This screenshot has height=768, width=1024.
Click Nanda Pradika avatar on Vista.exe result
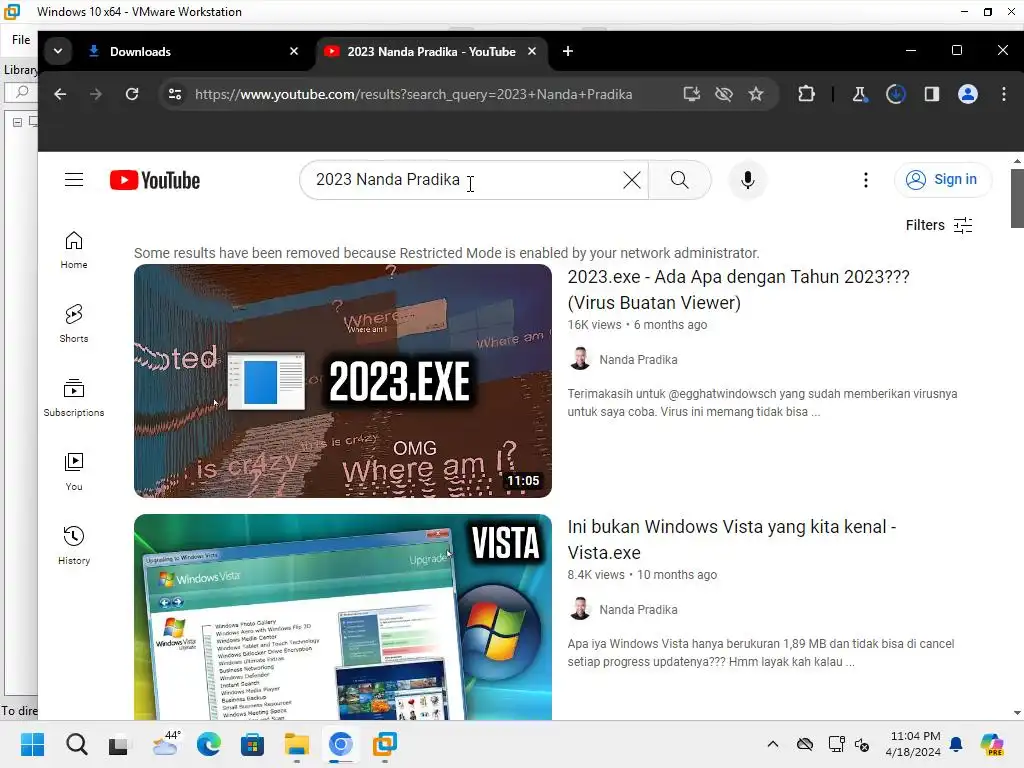[579, 609]
